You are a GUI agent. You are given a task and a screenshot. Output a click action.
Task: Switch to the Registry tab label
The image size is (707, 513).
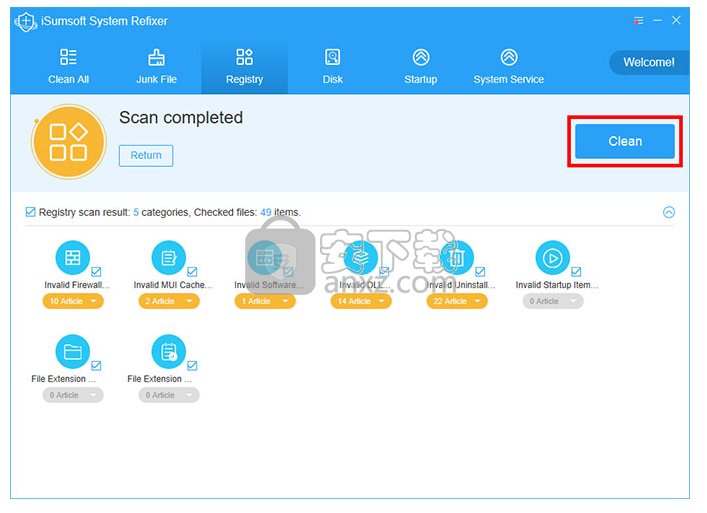tap(244, 79)
